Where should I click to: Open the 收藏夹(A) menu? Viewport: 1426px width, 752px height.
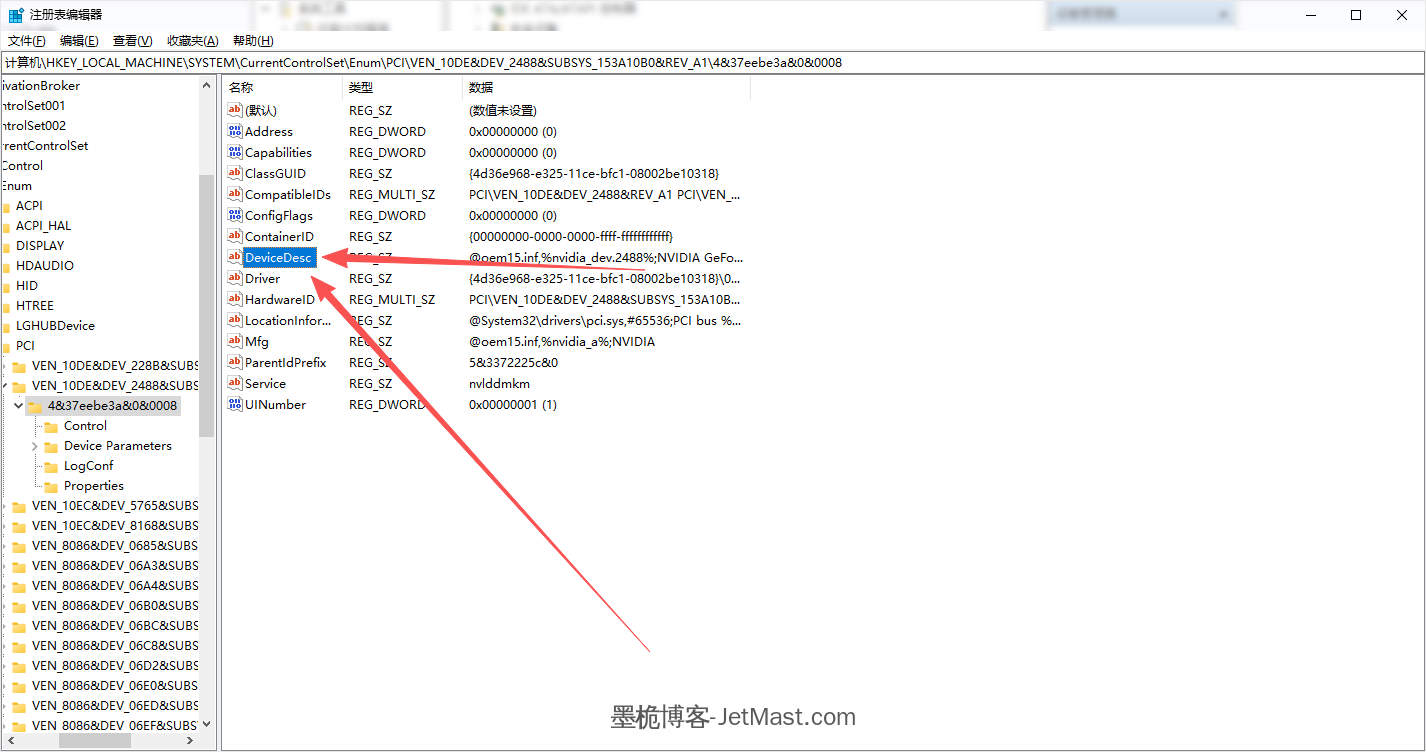192,41
